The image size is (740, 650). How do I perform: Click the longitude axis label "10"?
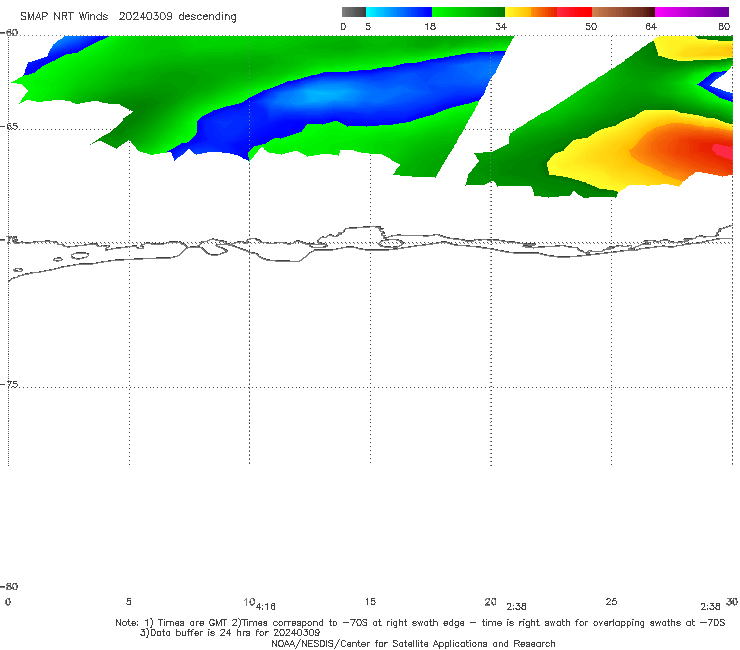pyautogui.click(x=249, y=602)
